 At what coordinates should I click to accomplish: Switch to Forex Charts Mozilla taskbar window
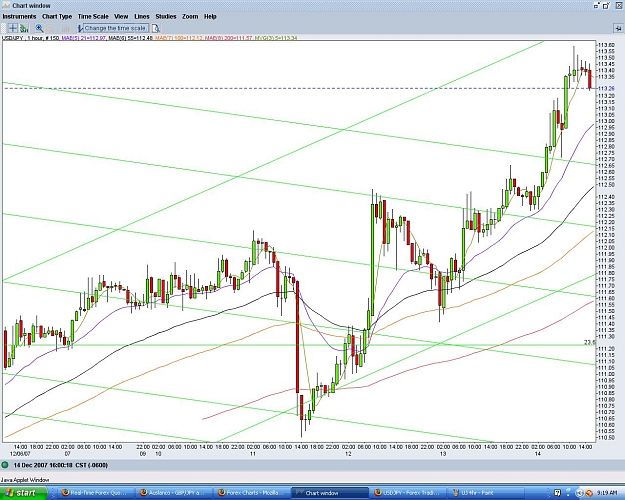[x=253, y=493]
